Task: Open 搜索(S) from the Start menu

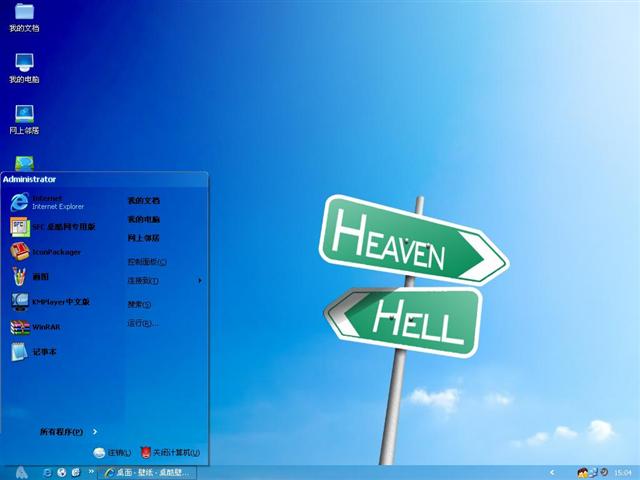Action: 139,304
